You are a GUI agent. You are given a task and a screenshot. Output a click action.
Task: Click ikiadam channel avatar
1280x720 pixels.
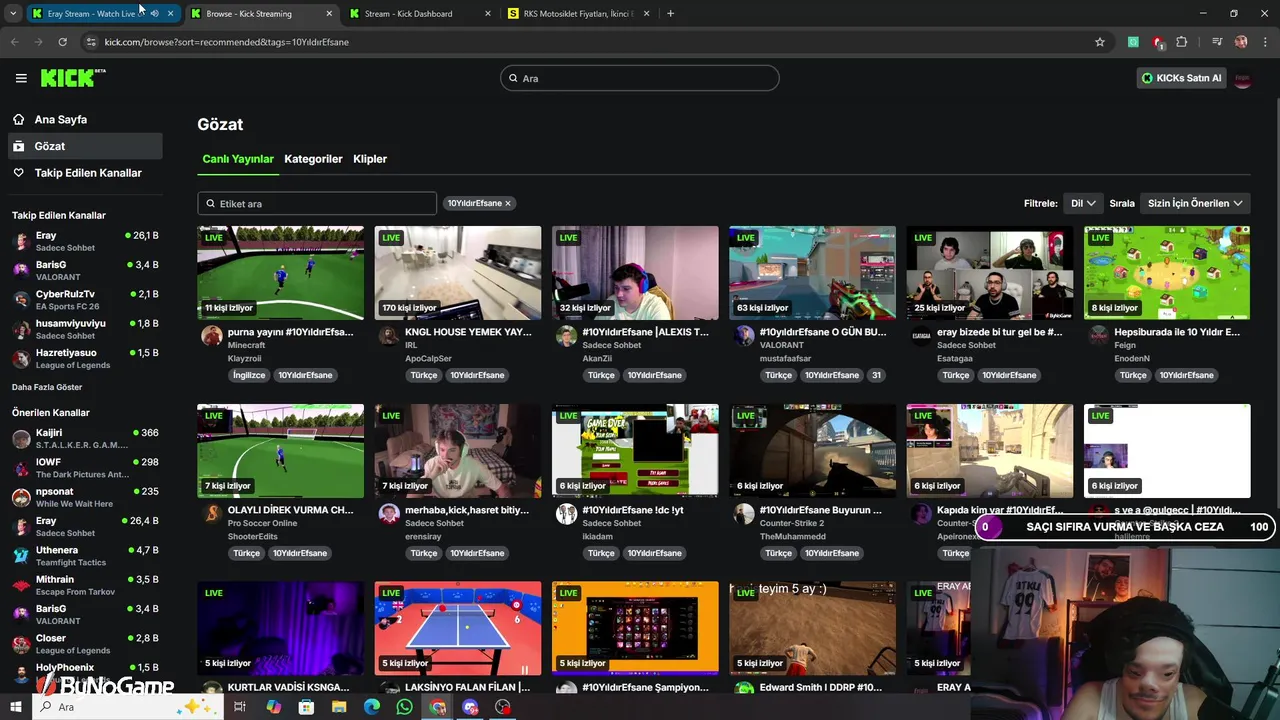tap(566, 514)
